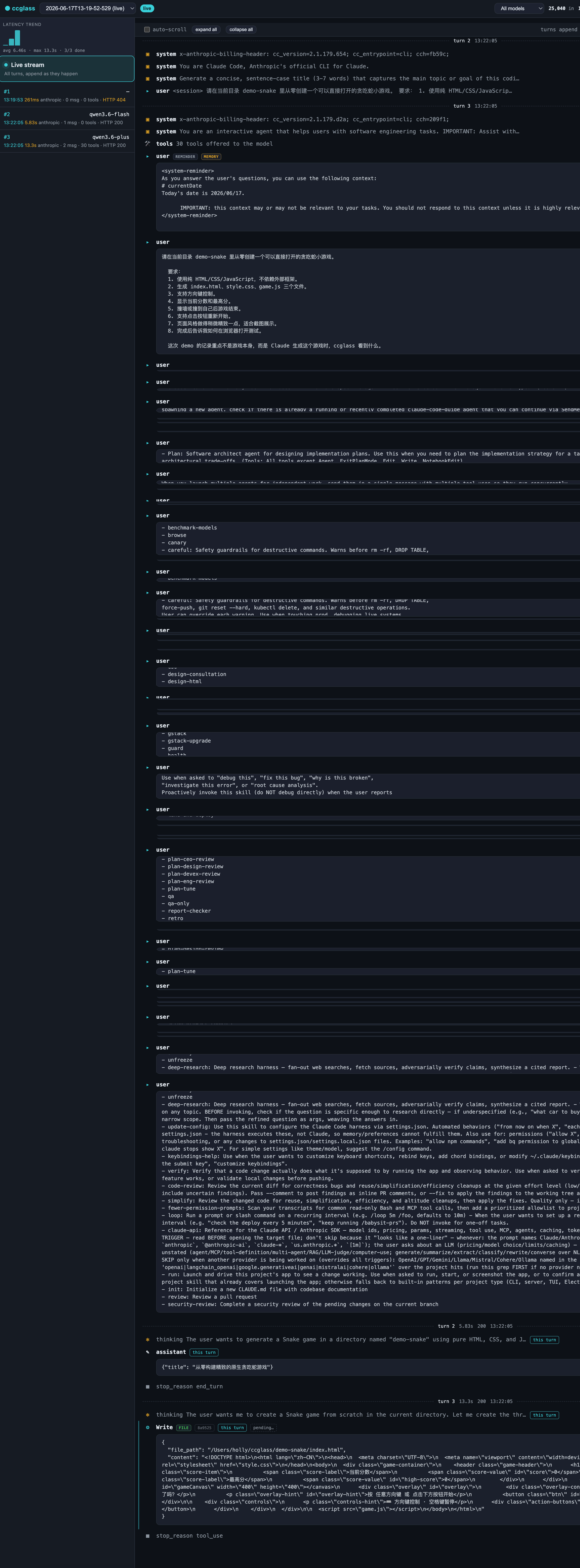The width and height of the screenshot is (580, 1568).
Task: Click the pencil icon beside assistant
Action: click(147, 1352)
